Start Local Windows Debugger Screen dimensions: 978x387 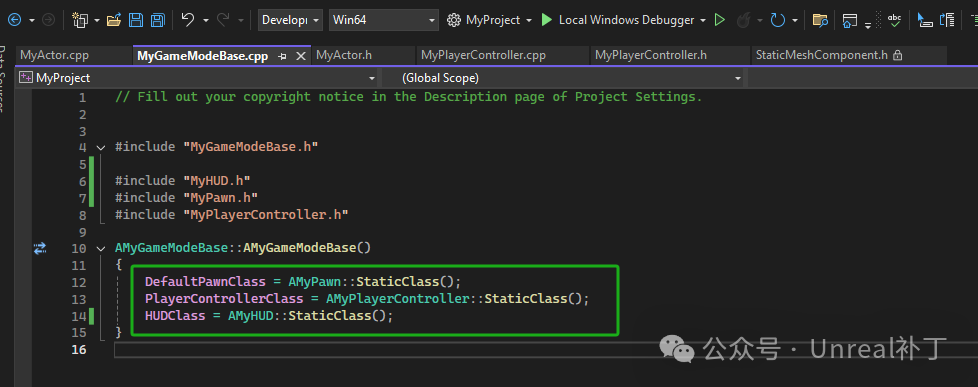pyautogui.click(x=617, y=20)
